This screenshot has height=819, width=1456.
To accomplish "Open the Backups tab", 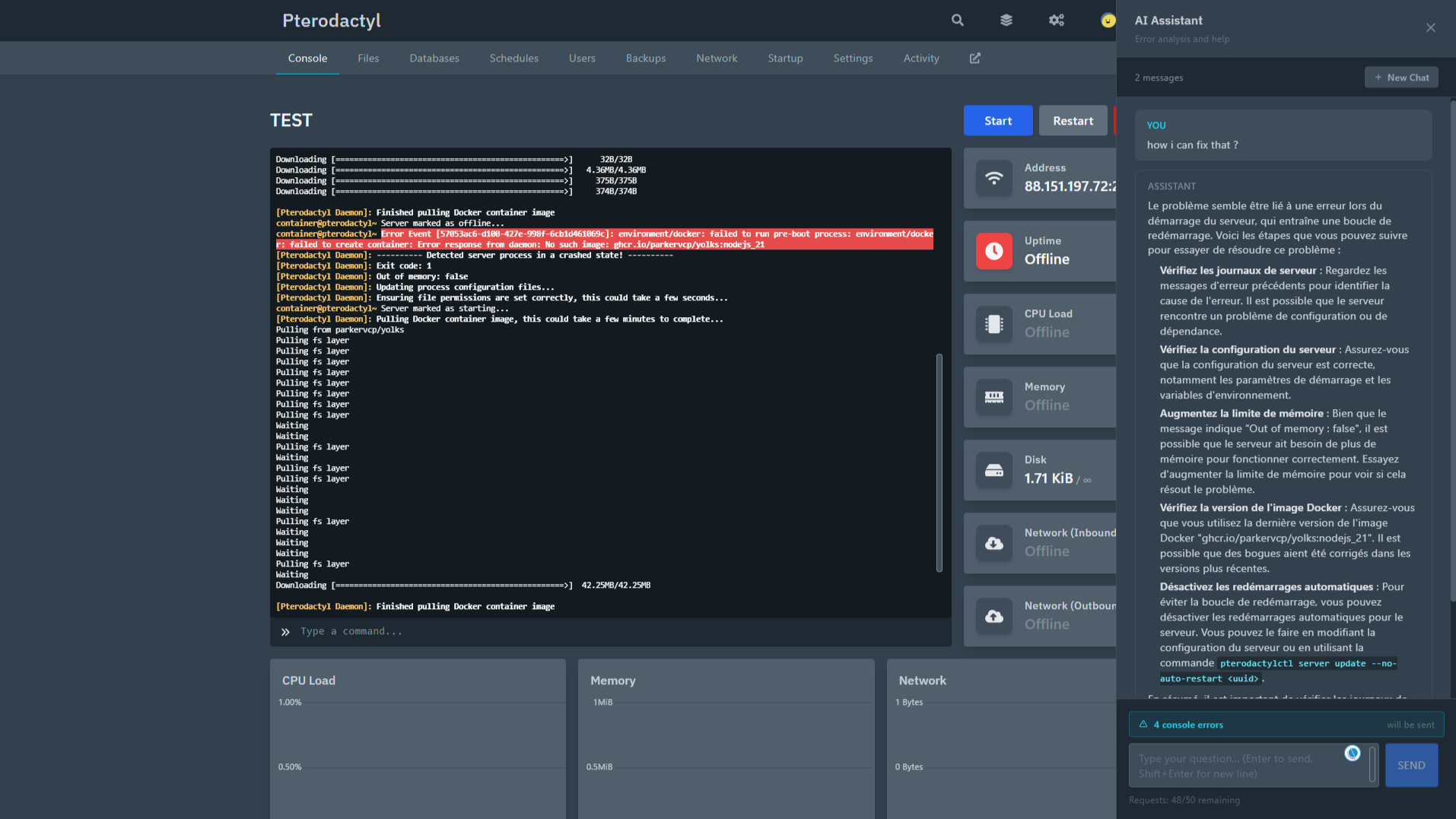I will point(645,59).
